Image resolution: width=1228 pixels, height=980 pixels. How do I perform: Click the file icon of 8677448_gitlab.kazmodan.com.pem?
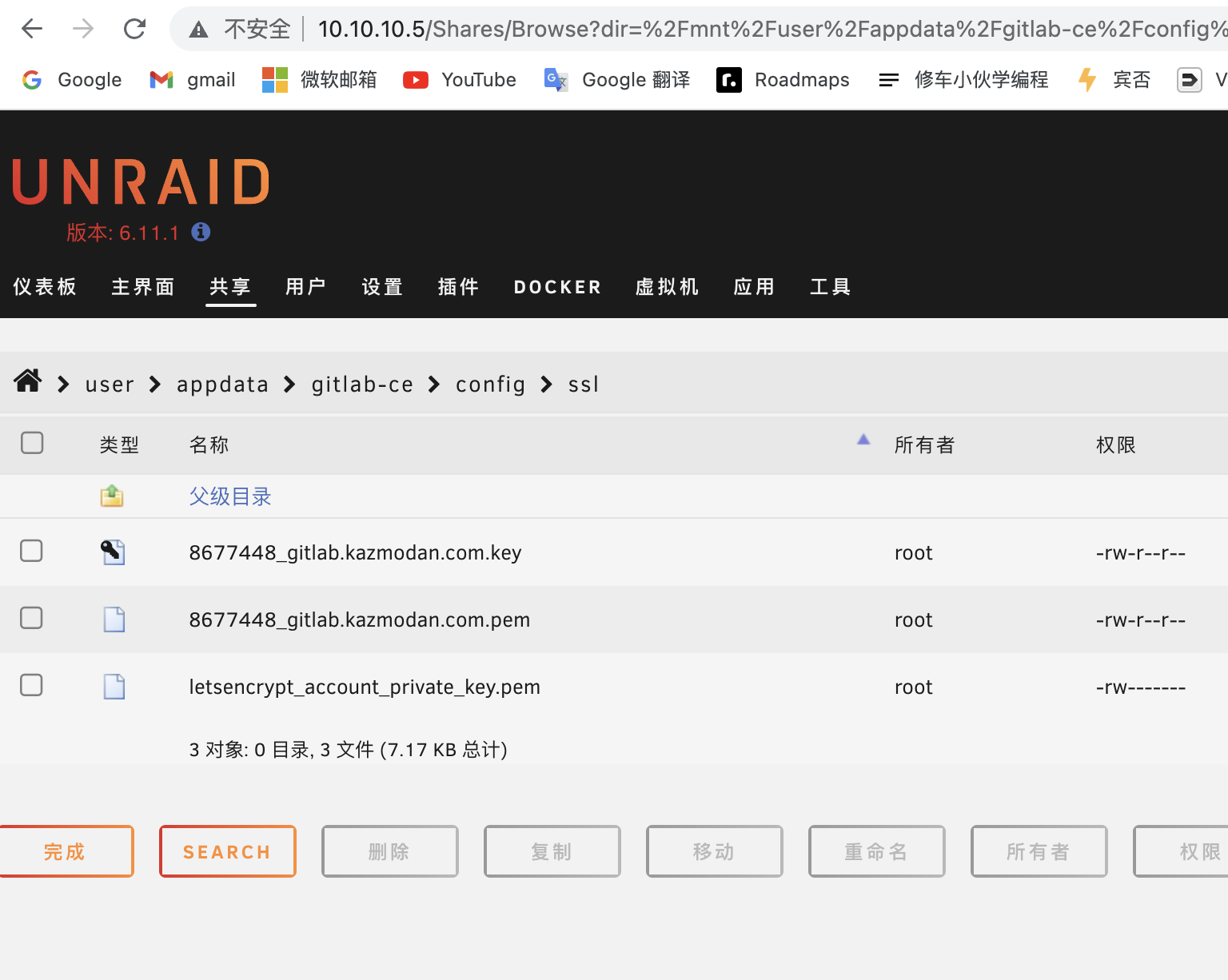coord(114,619)
